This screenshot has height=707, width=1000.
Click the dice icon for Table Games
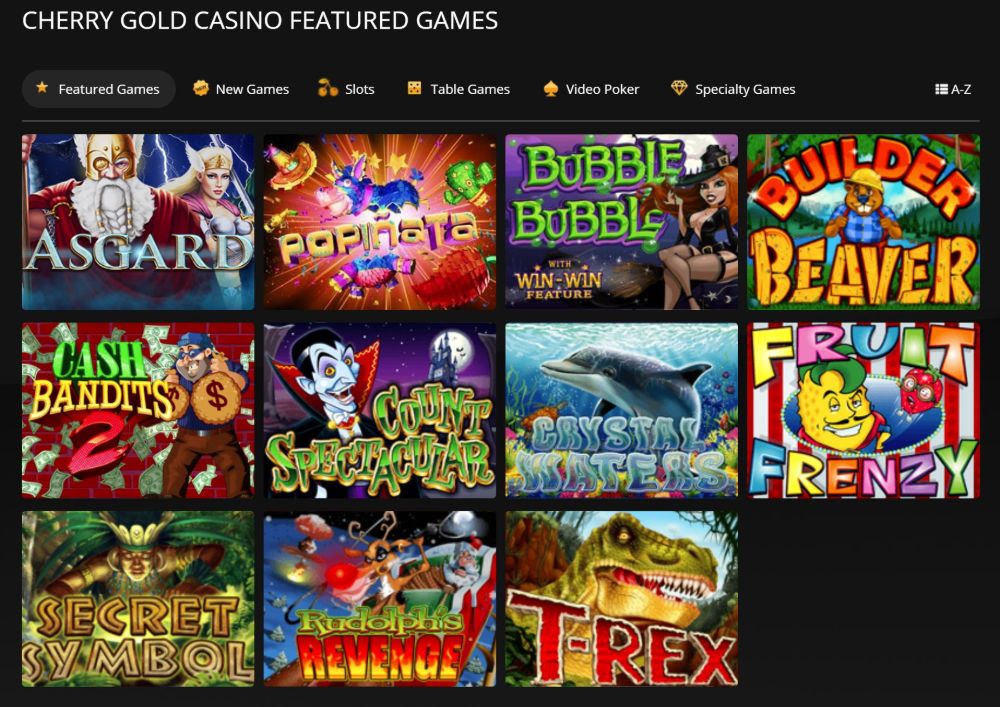coord(415,88)
